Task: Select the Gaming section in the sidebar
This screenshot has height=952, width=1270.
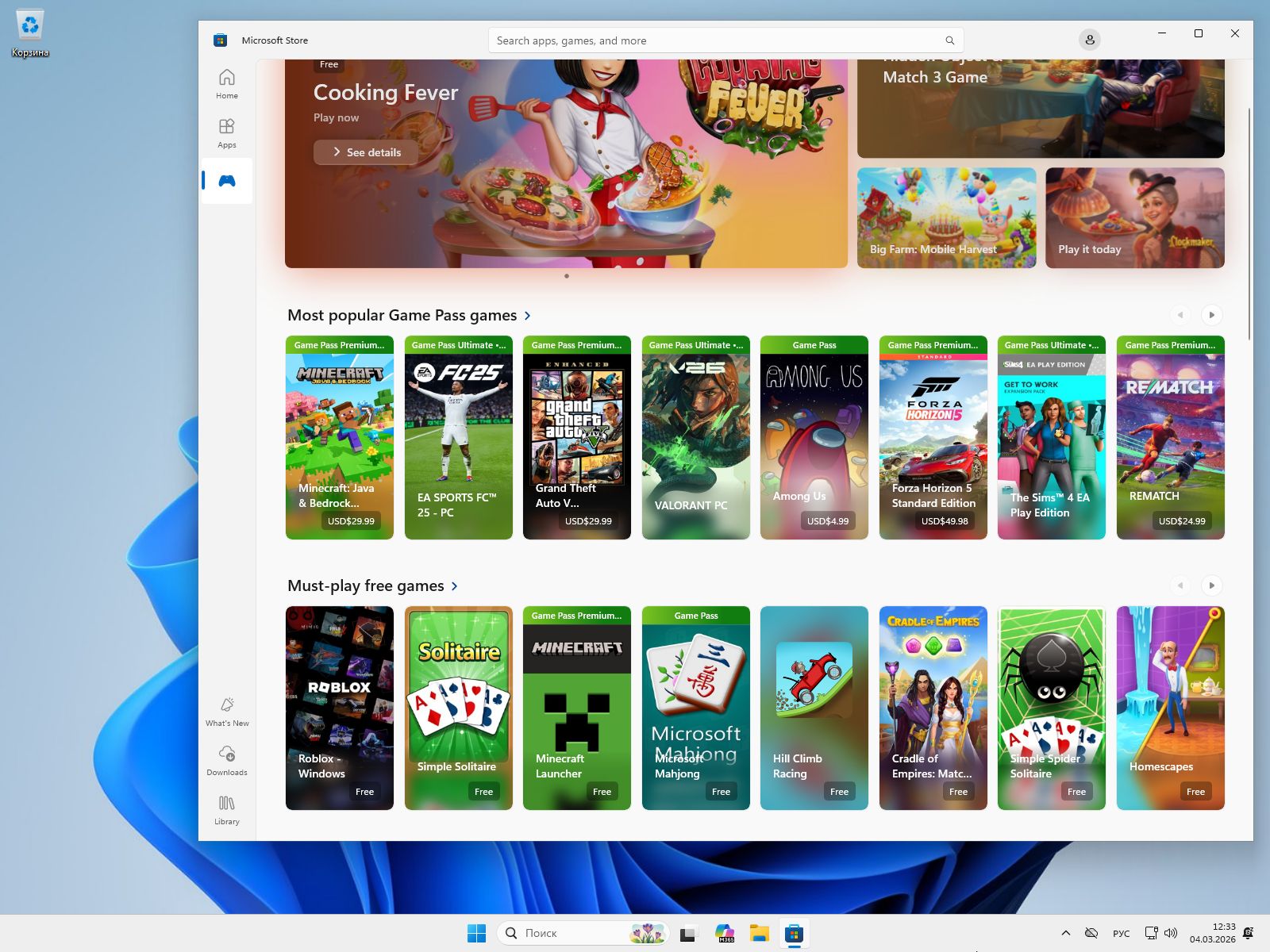Action: [x=226, y=181]
